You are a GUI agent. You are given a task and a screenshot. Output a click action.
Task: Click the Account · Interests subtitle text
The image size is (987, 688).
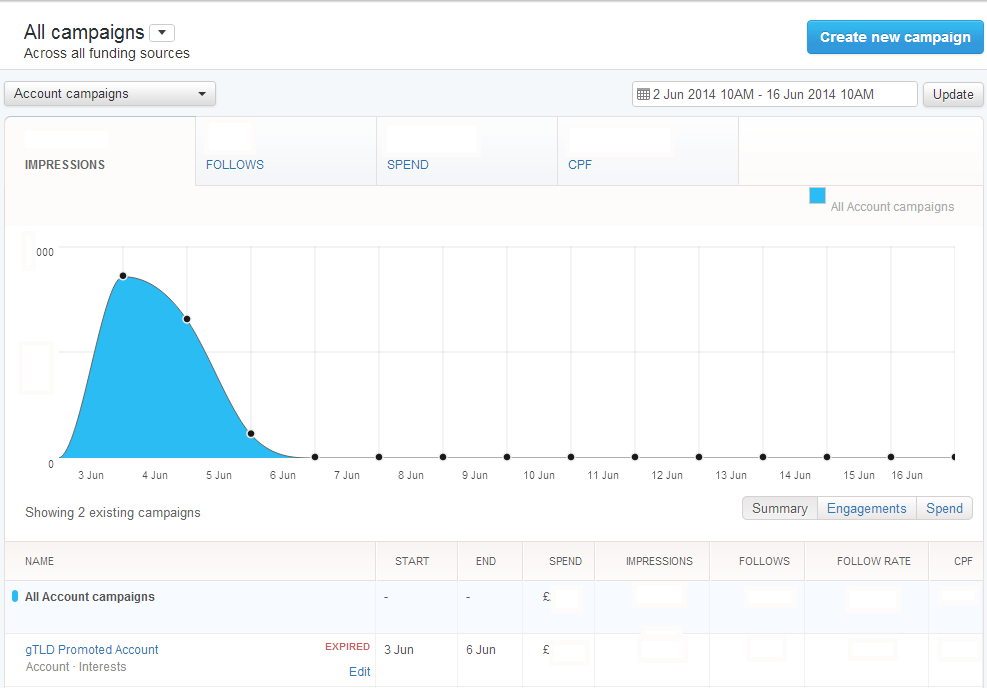[x=76, y=667]
